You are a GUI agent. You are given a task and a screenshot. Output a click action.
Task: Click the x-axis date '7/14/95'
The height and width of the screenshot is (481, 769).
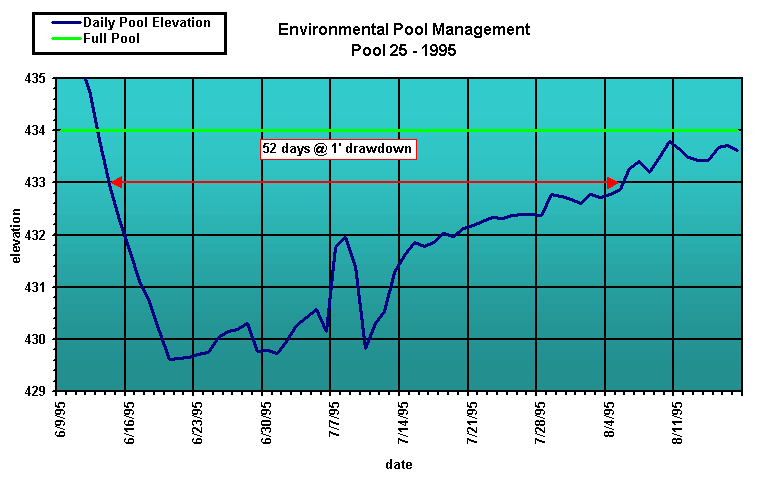[403, 423]
